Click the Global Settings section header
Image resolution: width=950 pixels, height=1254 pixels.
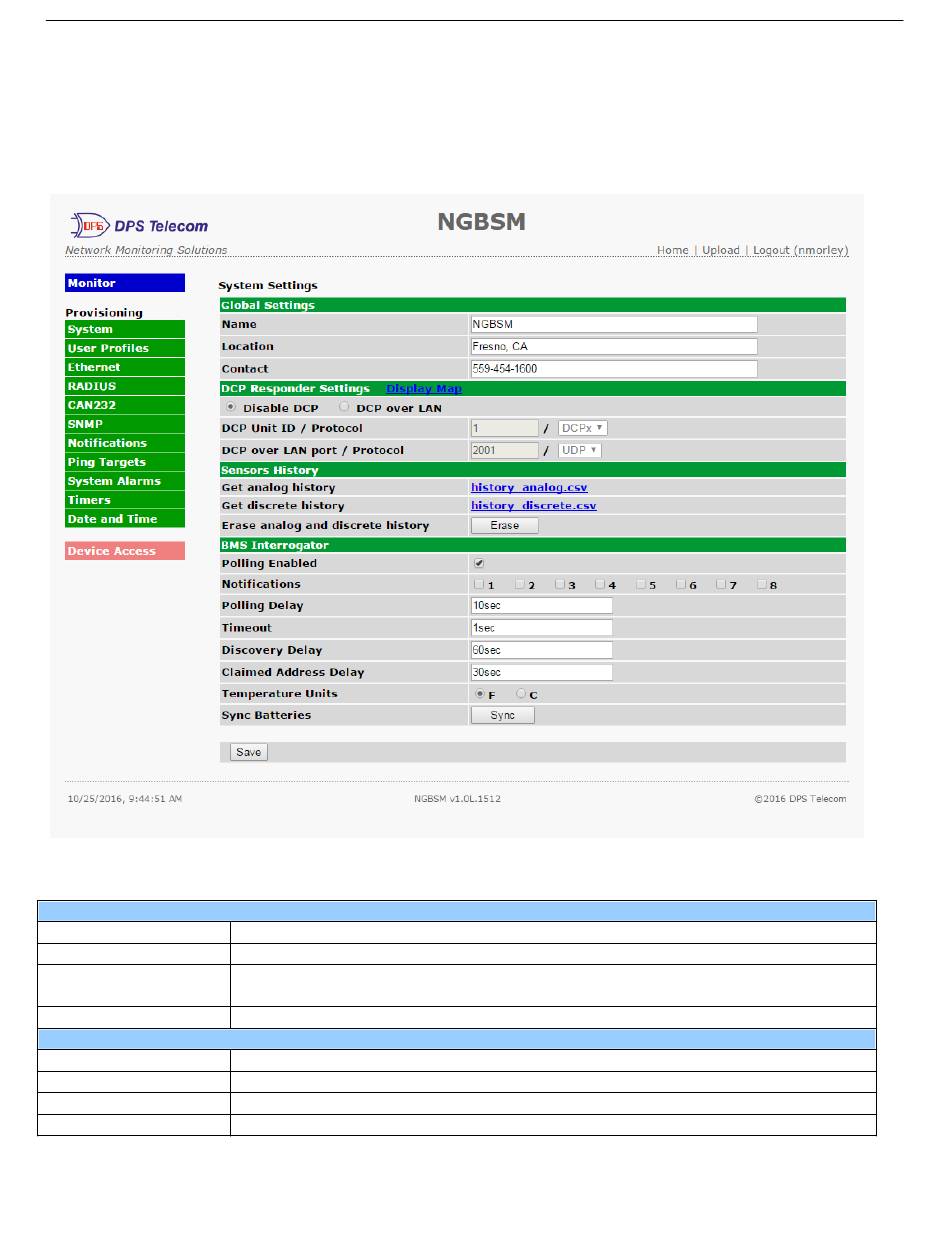[x=533, y=305]
